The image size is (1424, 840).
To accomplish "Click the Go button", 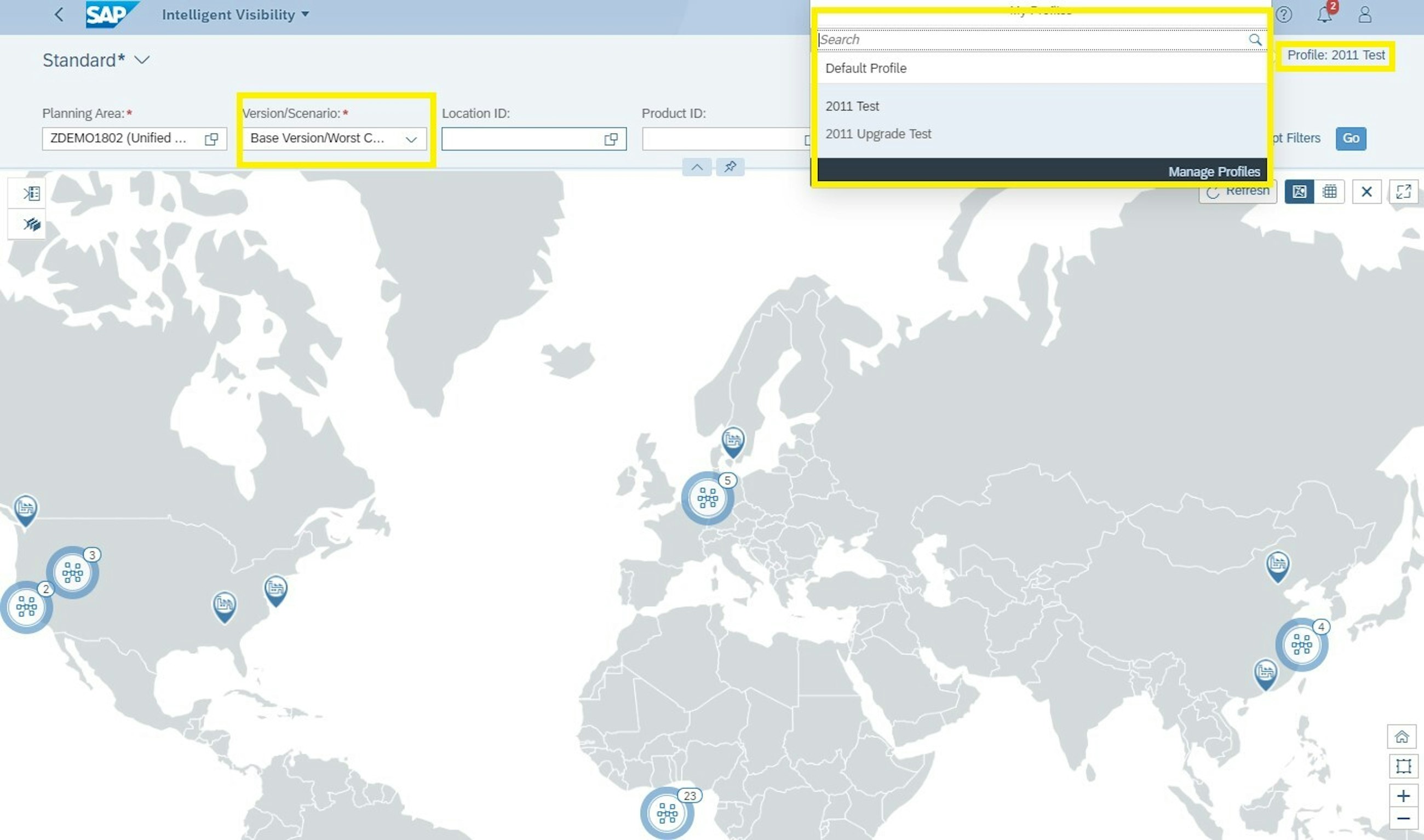I will click(1351, 139).
